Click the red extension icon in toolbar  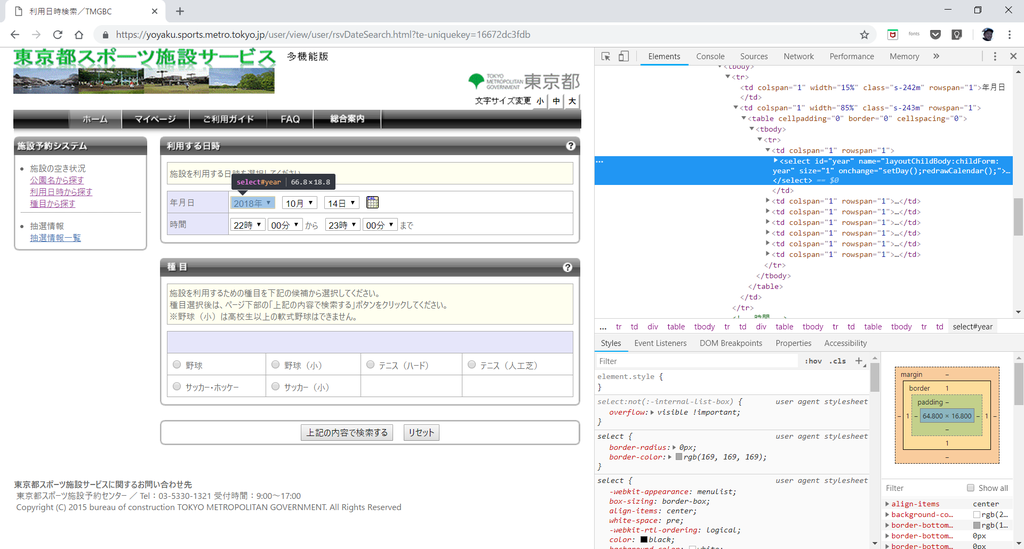click(x=893, y=35)
